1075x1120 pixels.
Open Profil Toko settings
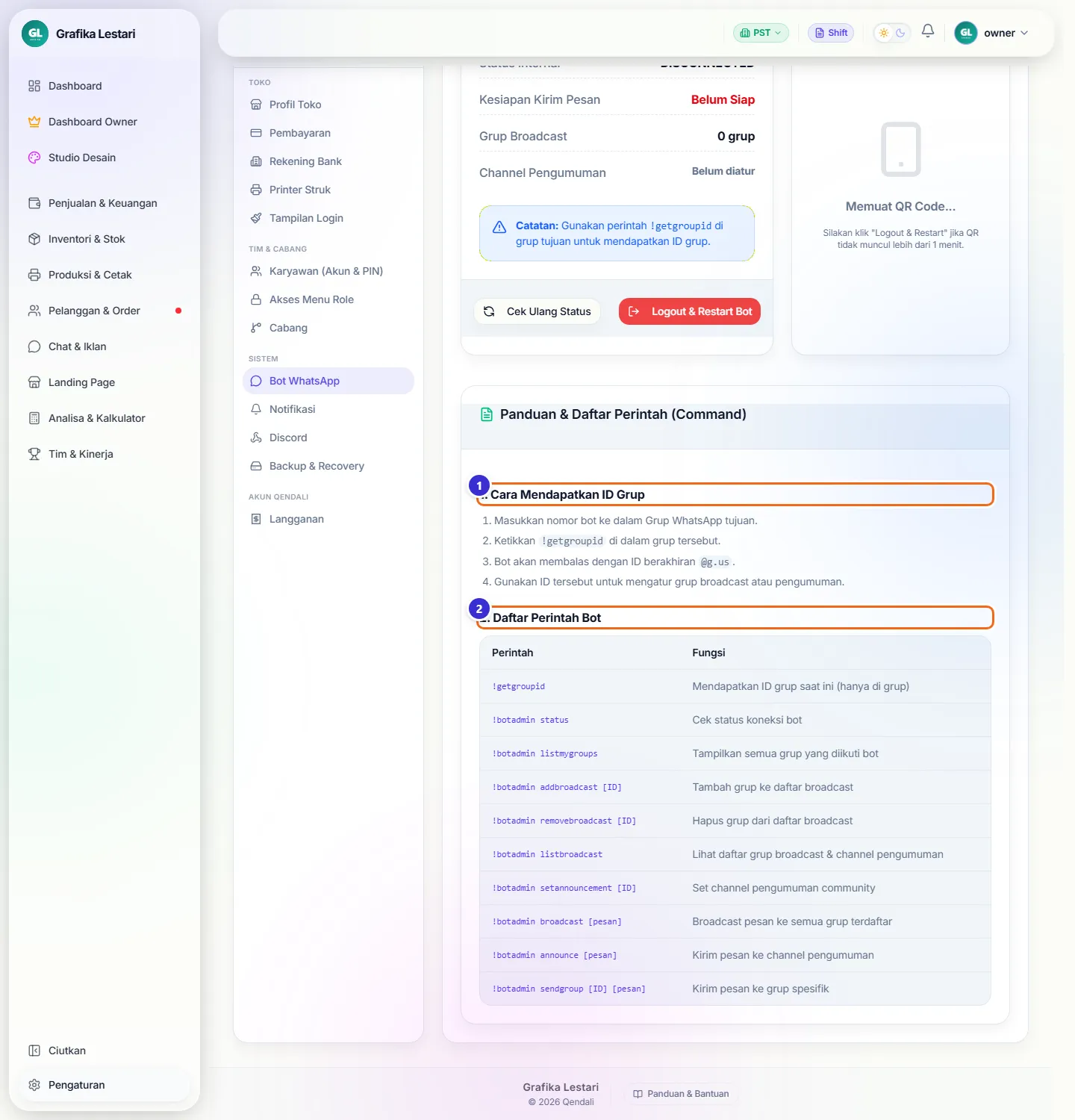328,105
